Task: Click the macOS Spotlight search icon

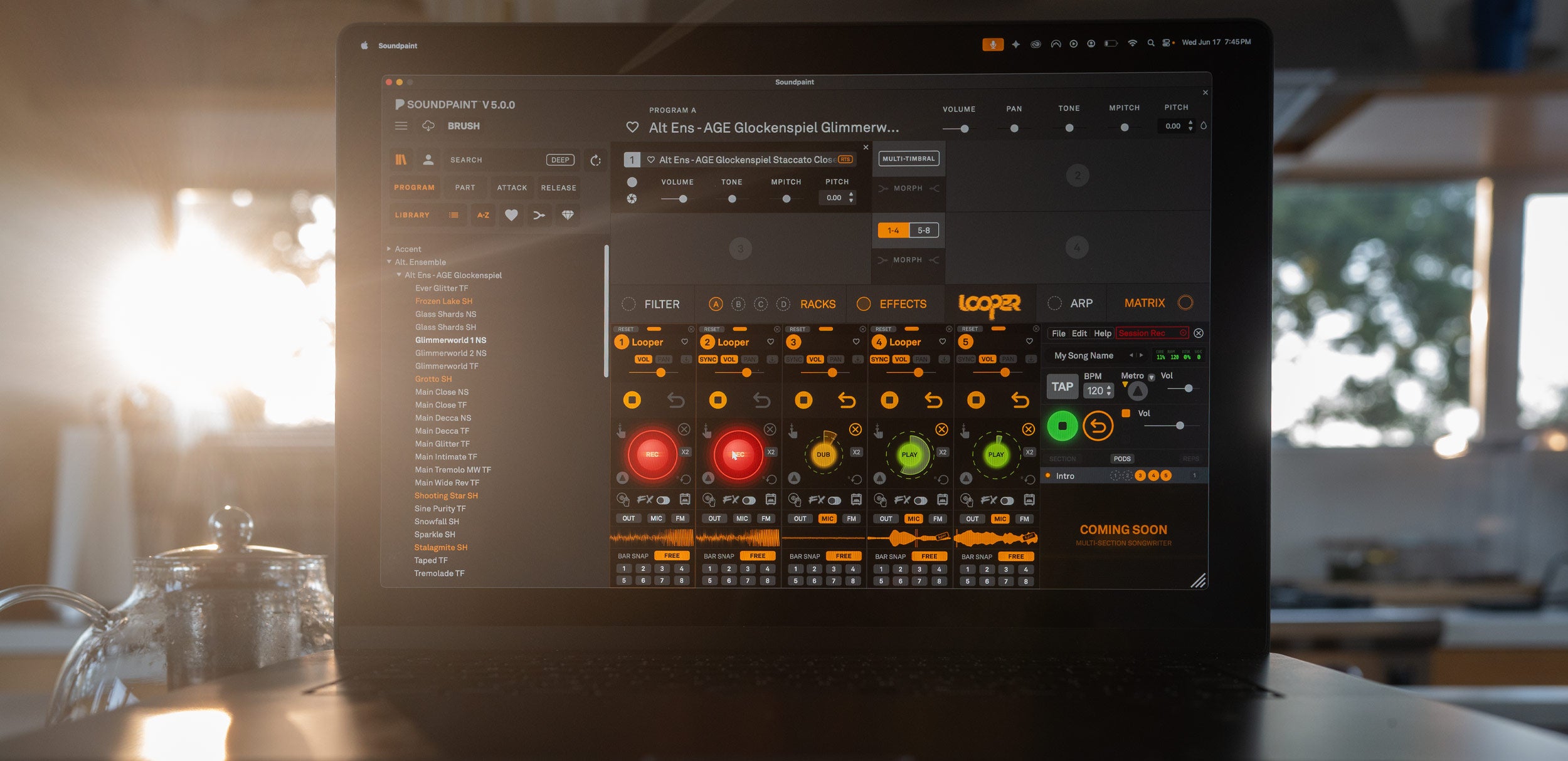Action: [x=1151, y=43]
